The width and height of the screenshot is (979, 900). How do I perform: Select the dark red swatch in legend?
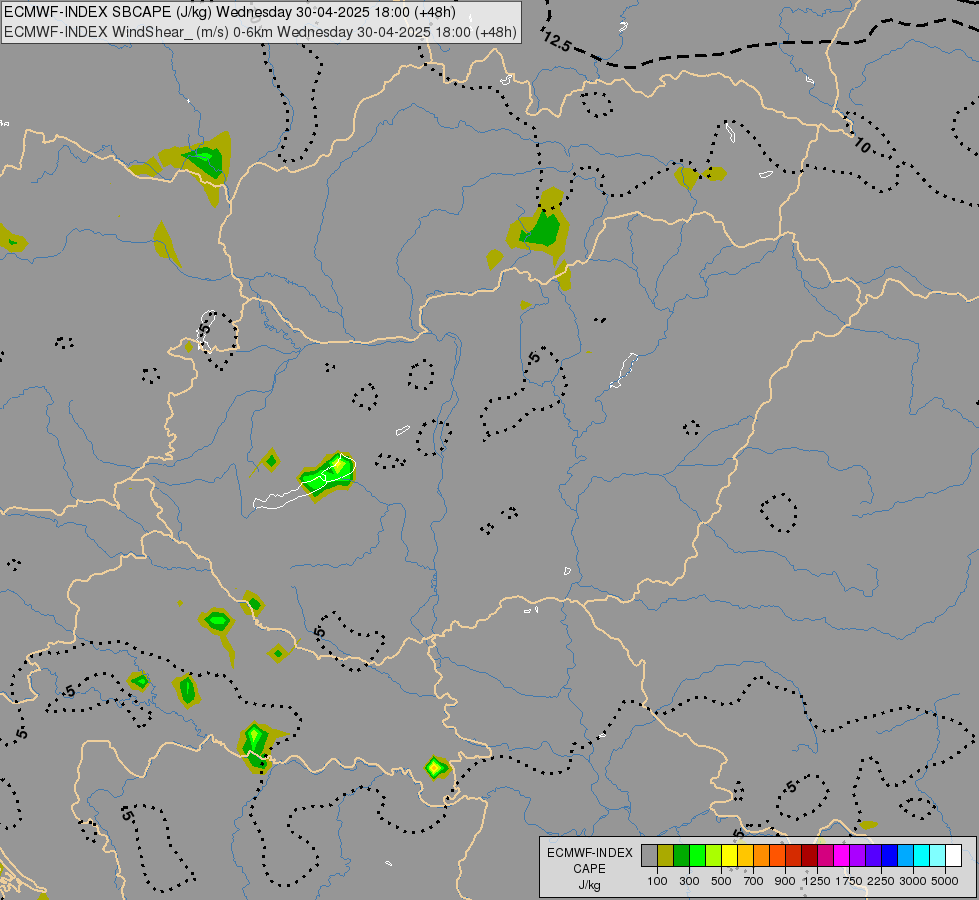click(x=809, y=855)
